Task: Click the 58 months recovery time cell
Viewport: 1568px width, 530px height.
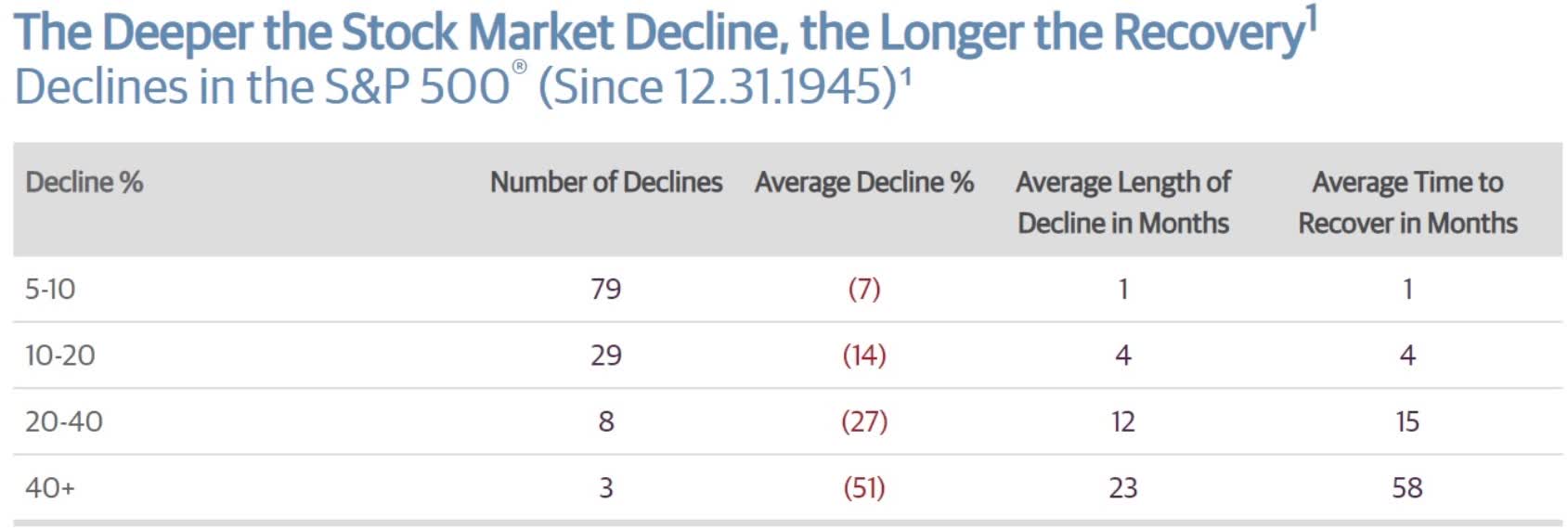Action: click(1407, 487)
